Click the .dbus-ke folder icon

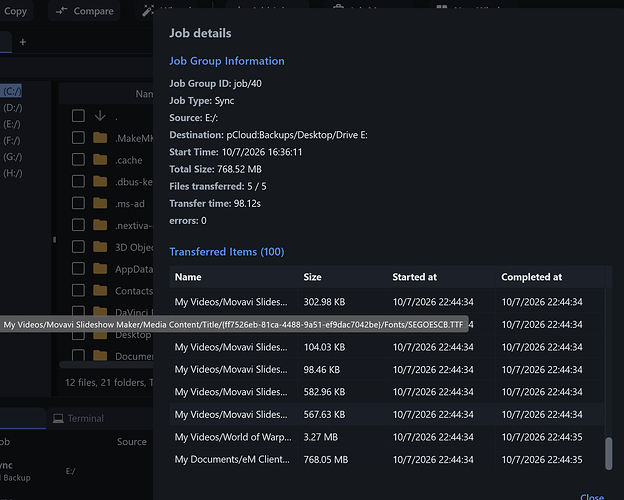tap(100, 182)
